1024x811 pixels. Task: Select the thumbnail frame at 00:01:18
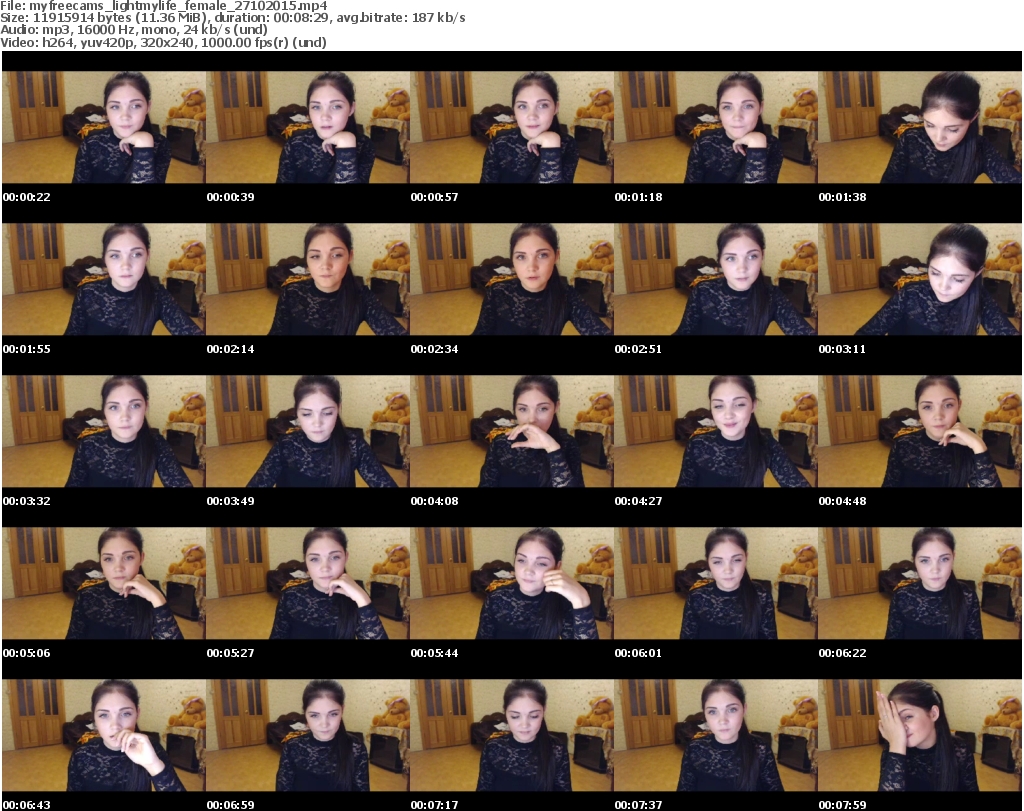(x=716, y=127)
